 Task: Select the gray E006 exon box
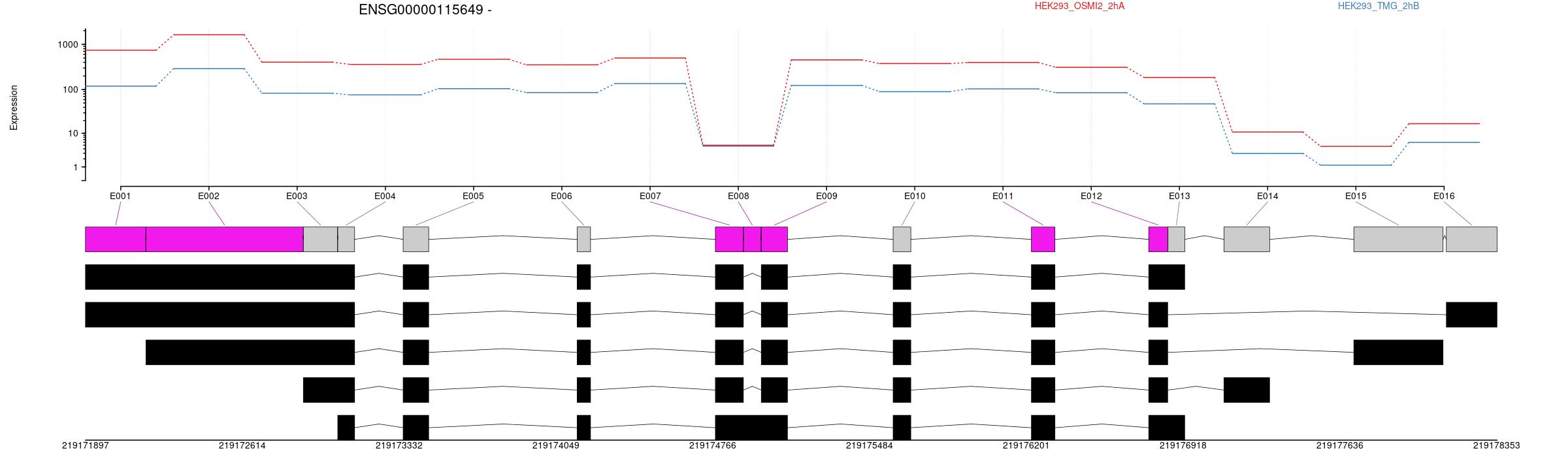click(x=584, y=239)
